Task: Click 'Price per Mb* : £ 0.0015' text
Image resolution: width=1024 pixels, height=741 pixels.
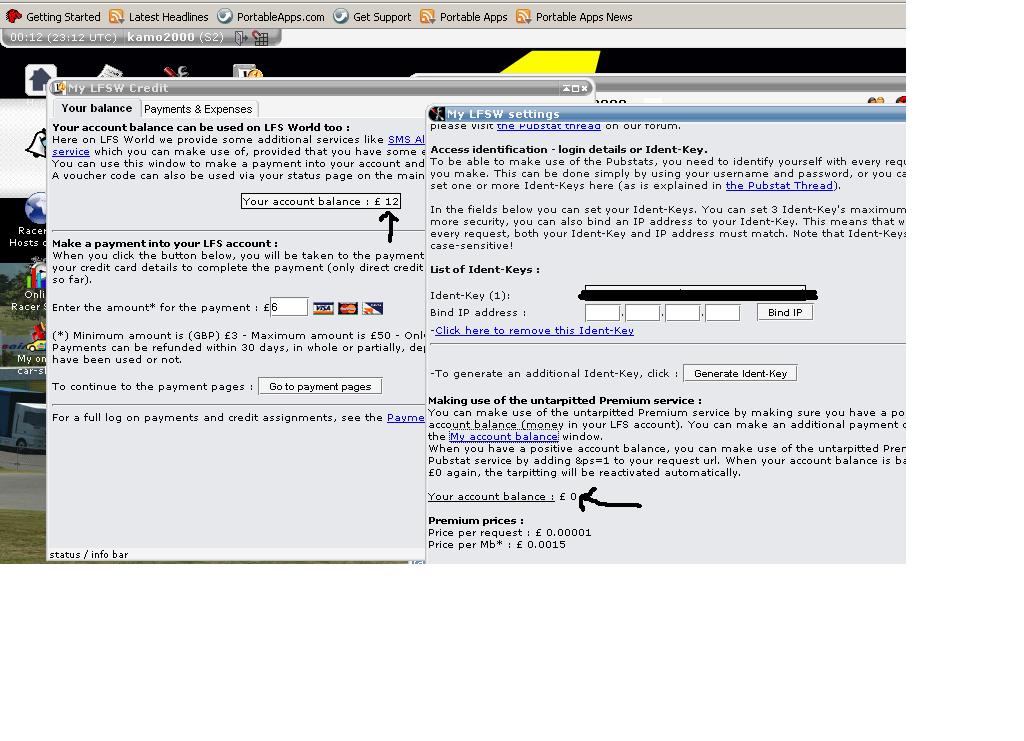Action: 497,545
